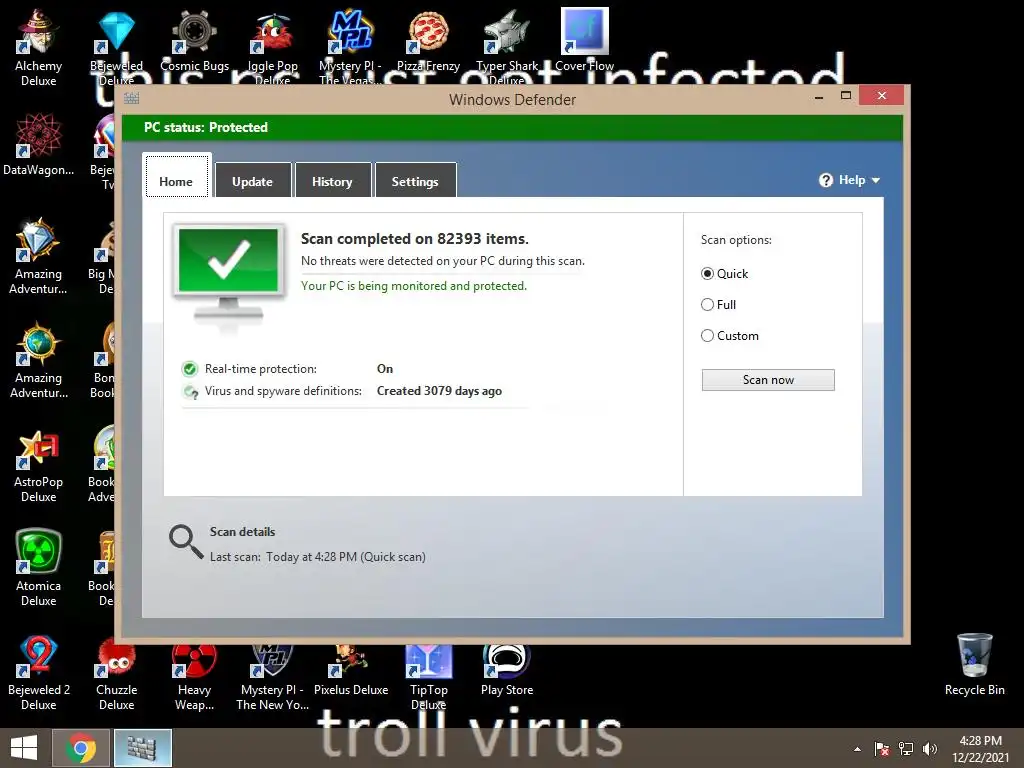1024x768 pixels.
Task: Launch Iggle Pop Deluxe desktop icon
Action: click(272, 46)
